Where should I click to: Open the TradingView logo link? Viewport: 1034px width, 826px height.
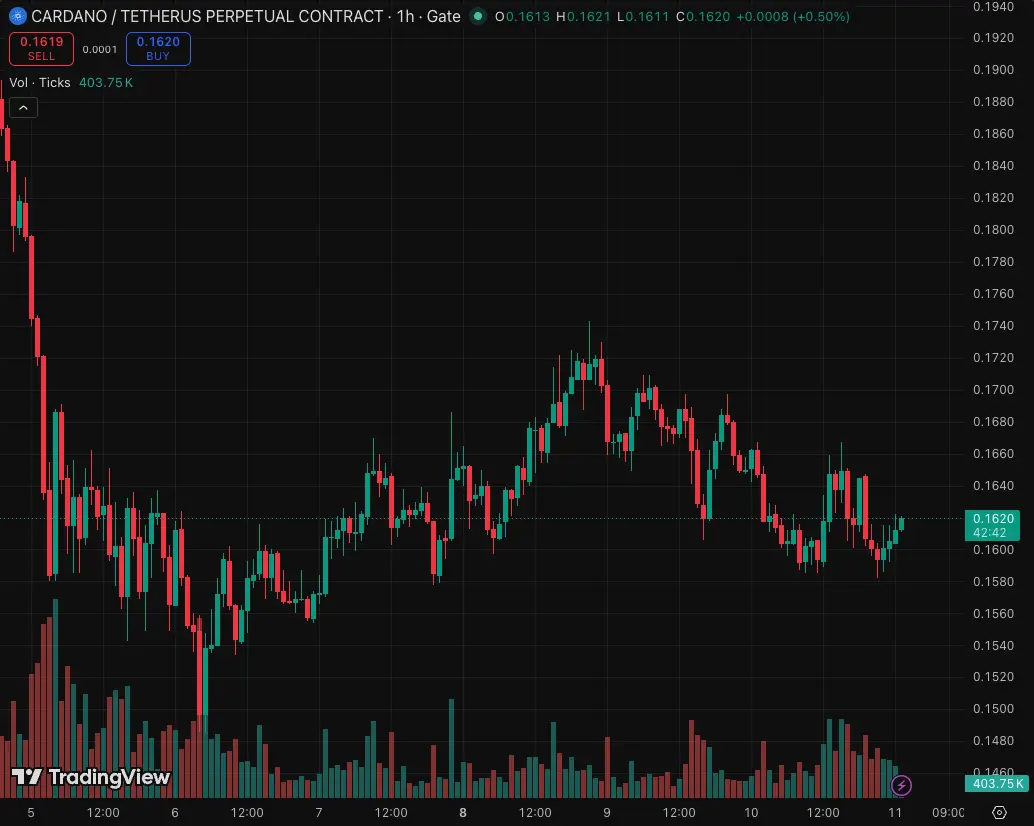pos(91,777)
